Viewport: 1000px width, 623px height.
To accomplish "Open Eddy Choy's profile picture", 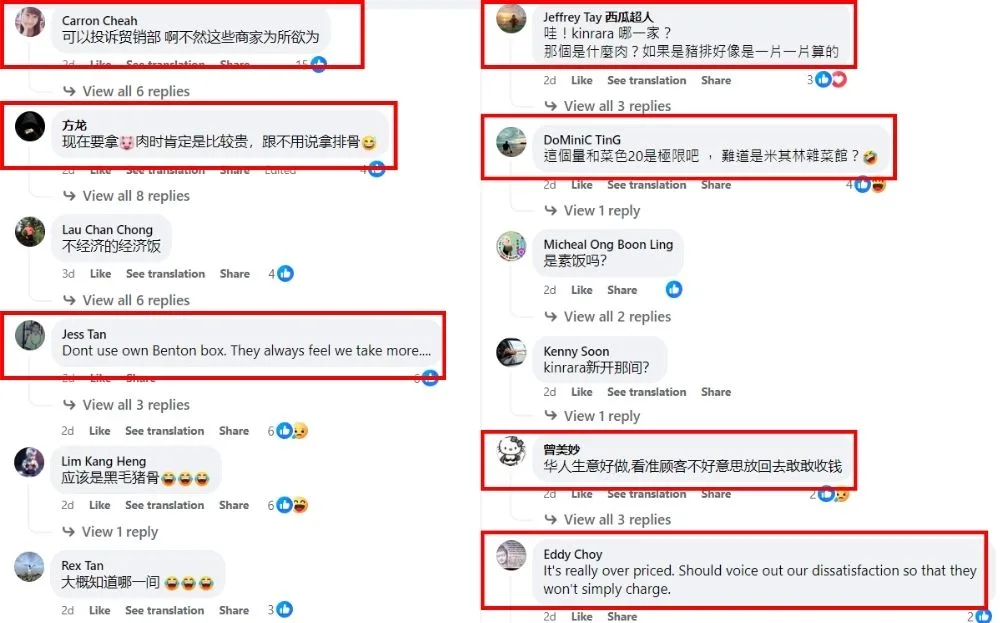I will (511, 555).
